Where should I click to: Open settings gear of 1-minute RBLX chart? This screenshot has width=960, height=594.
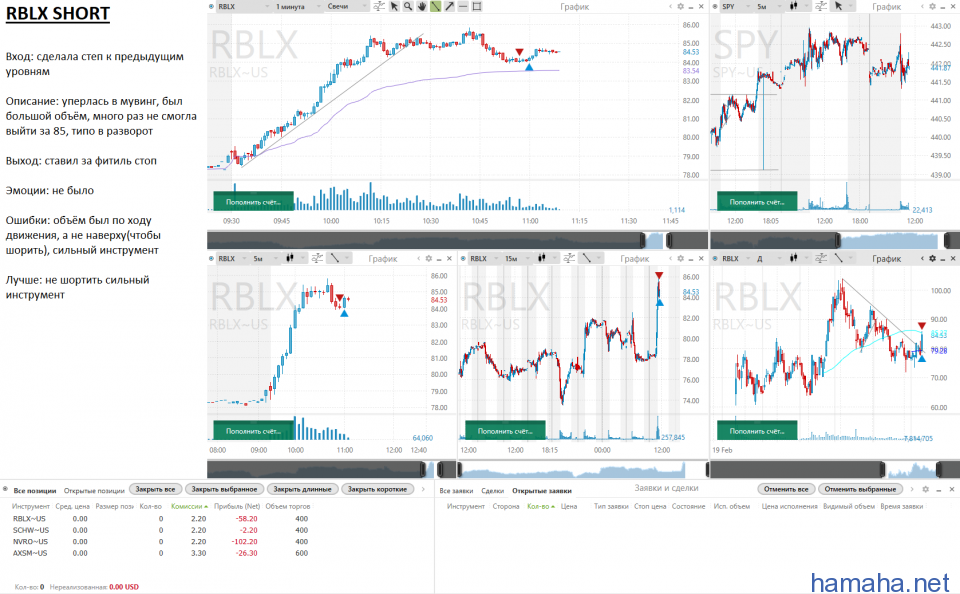coord(680,7)
